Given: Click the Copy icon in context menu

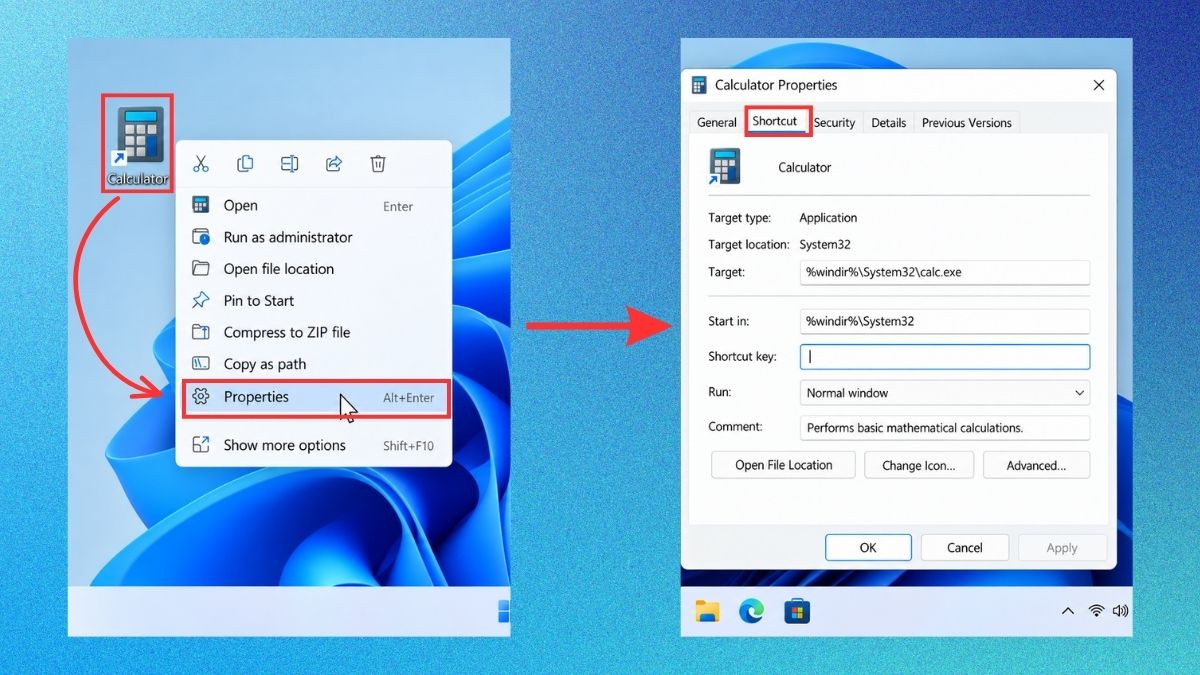Looking at the screenshot, I should (245, 164).
